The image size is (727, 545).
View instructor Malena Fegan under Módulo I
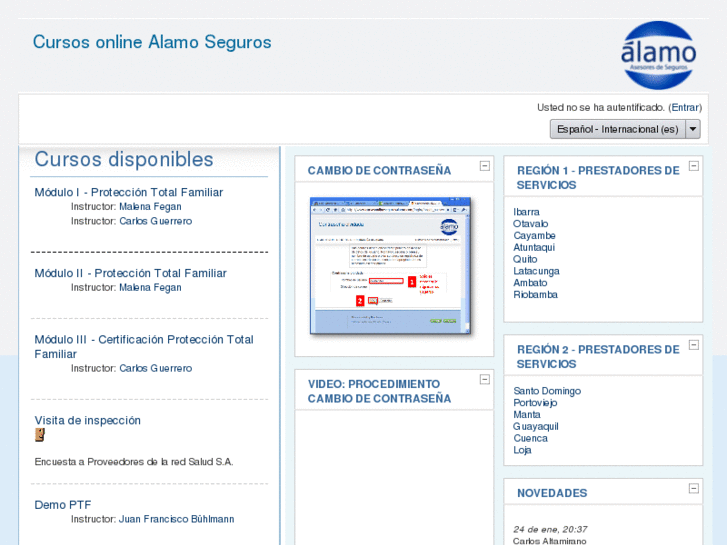[150, 207]
